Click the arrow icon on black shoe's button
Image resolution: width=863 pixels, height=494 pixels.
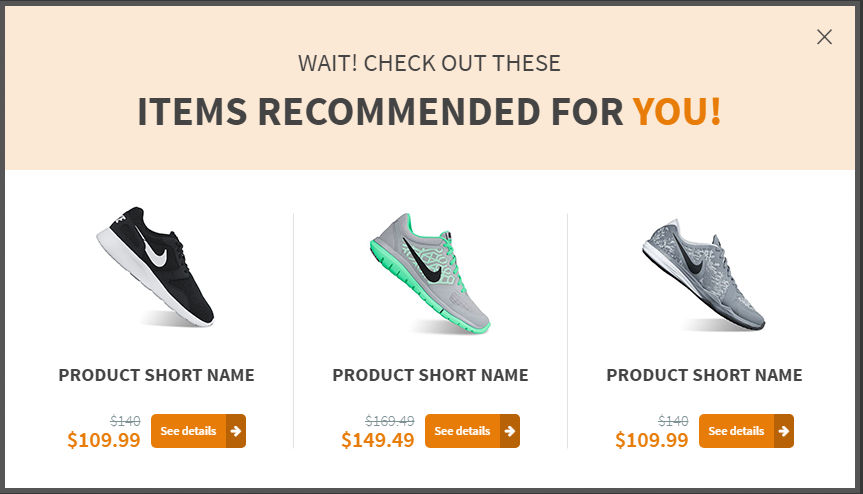236,431
